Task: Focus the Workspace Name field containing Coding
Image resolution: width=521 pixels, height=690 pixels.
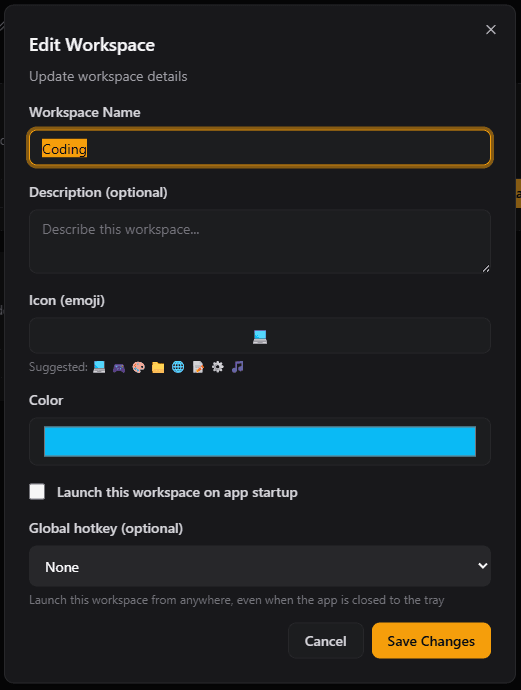Action: click(x=260, y=148)
